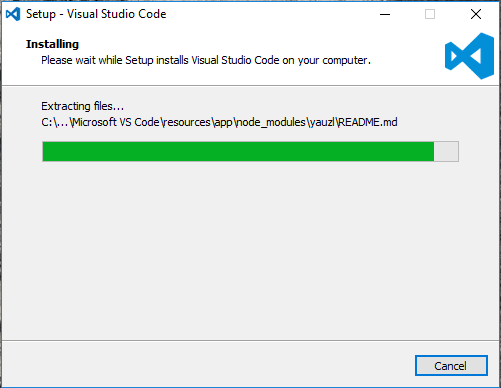Cancel the installation

(451, 366)
